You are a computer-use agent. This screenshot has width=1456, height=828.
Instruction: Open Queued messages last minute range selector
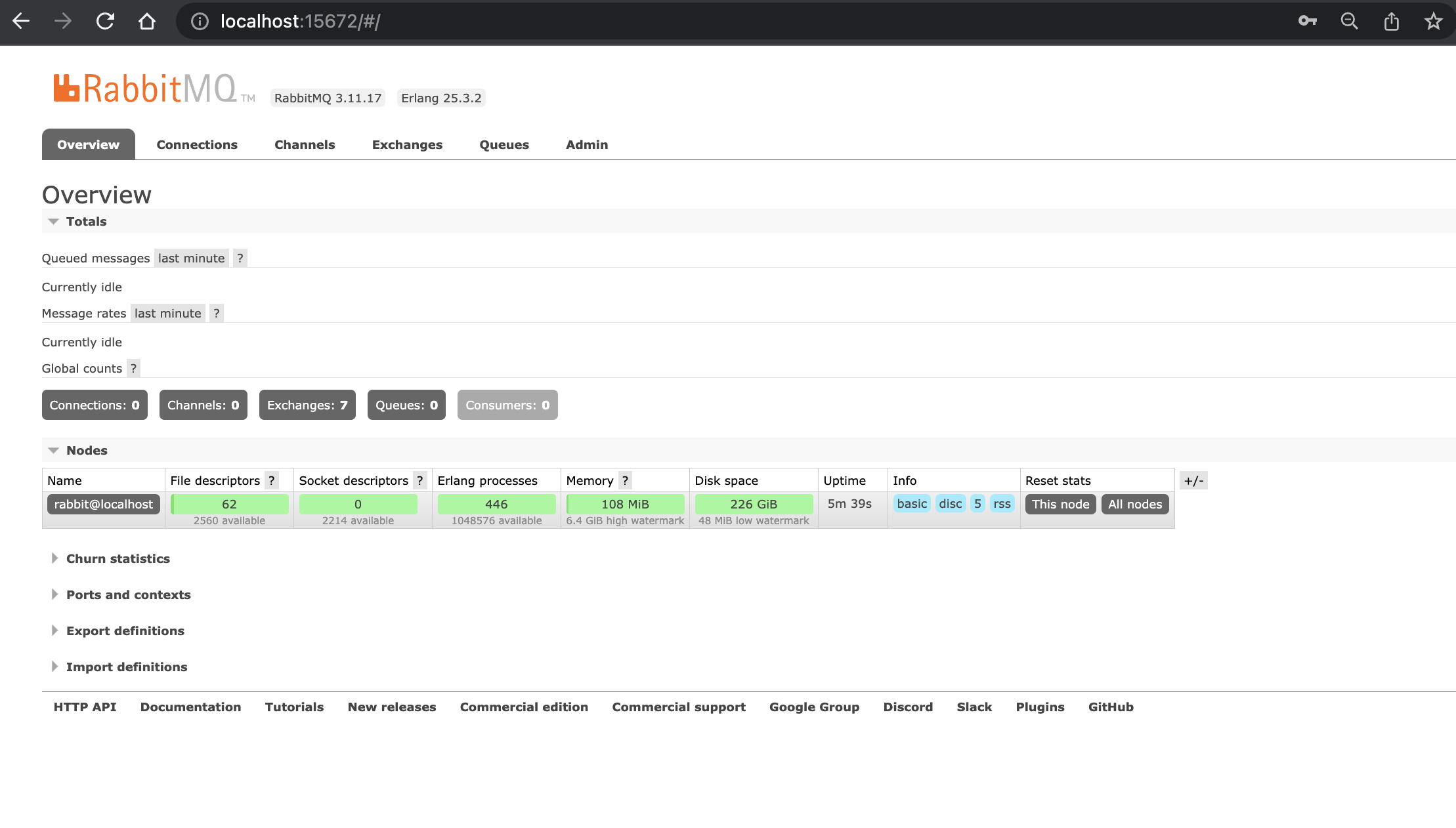(191, 258)
